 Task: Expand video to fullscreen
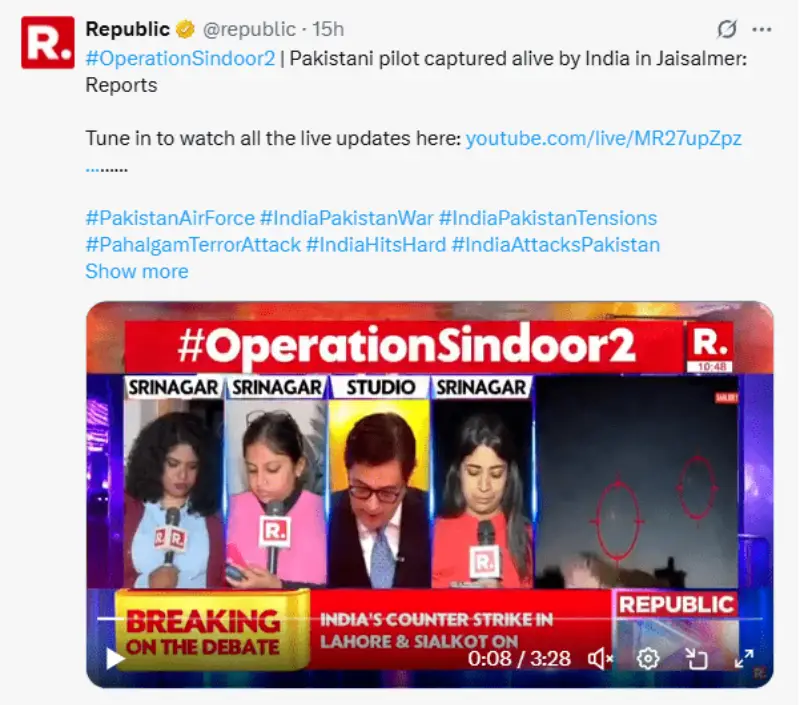pyautogui.click(x=744, y=659)
